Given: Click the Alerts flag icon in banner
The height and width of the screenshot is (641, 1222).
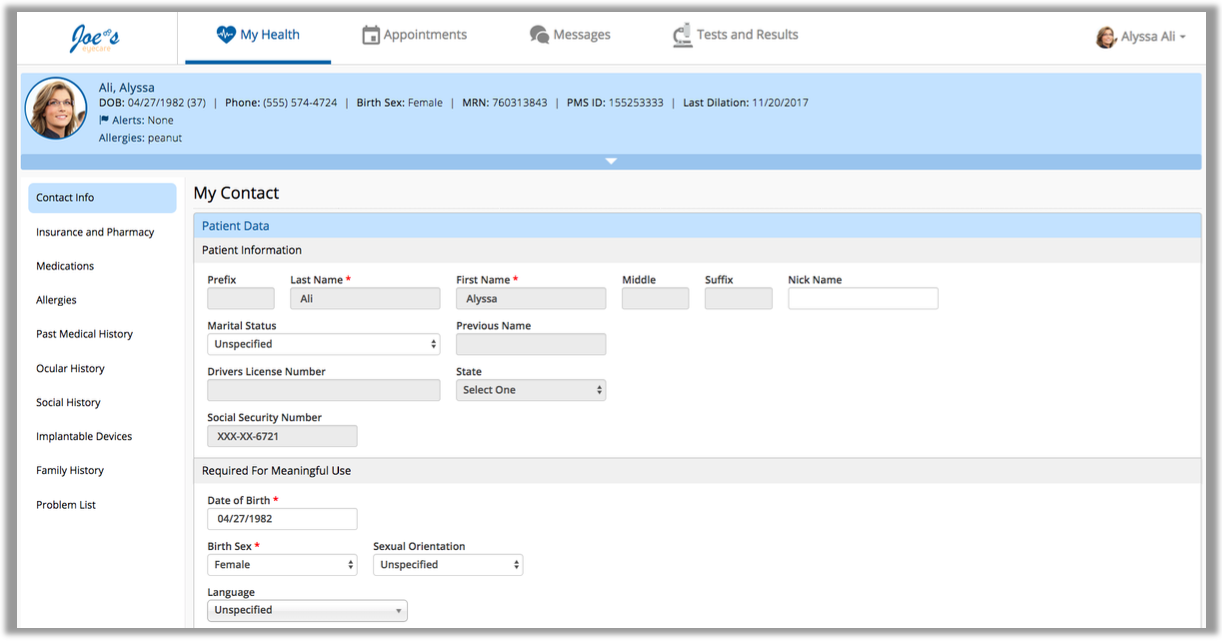Looking at the screenshot, I should tap(104, 120).
